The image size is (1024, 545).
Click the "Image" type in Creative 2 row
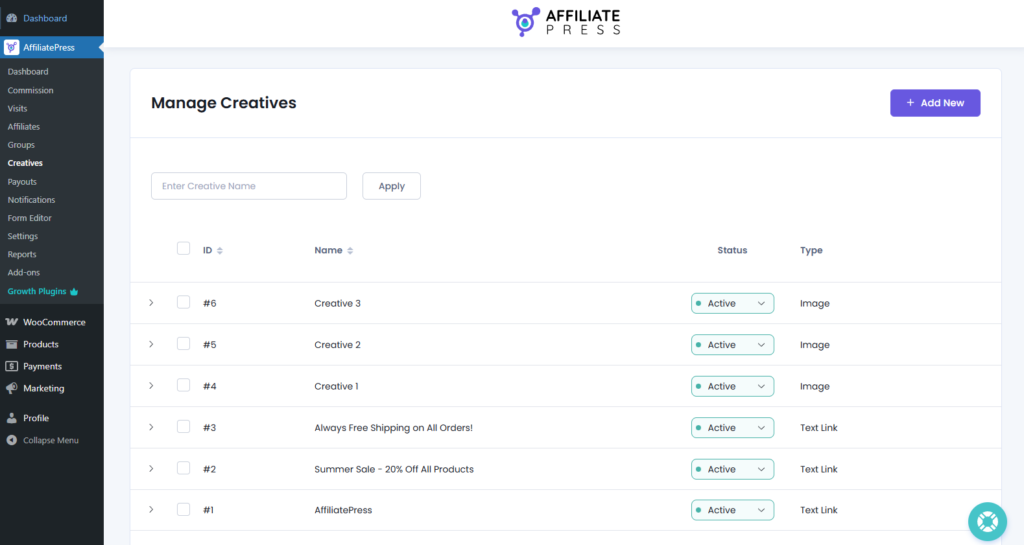[815, 345]
